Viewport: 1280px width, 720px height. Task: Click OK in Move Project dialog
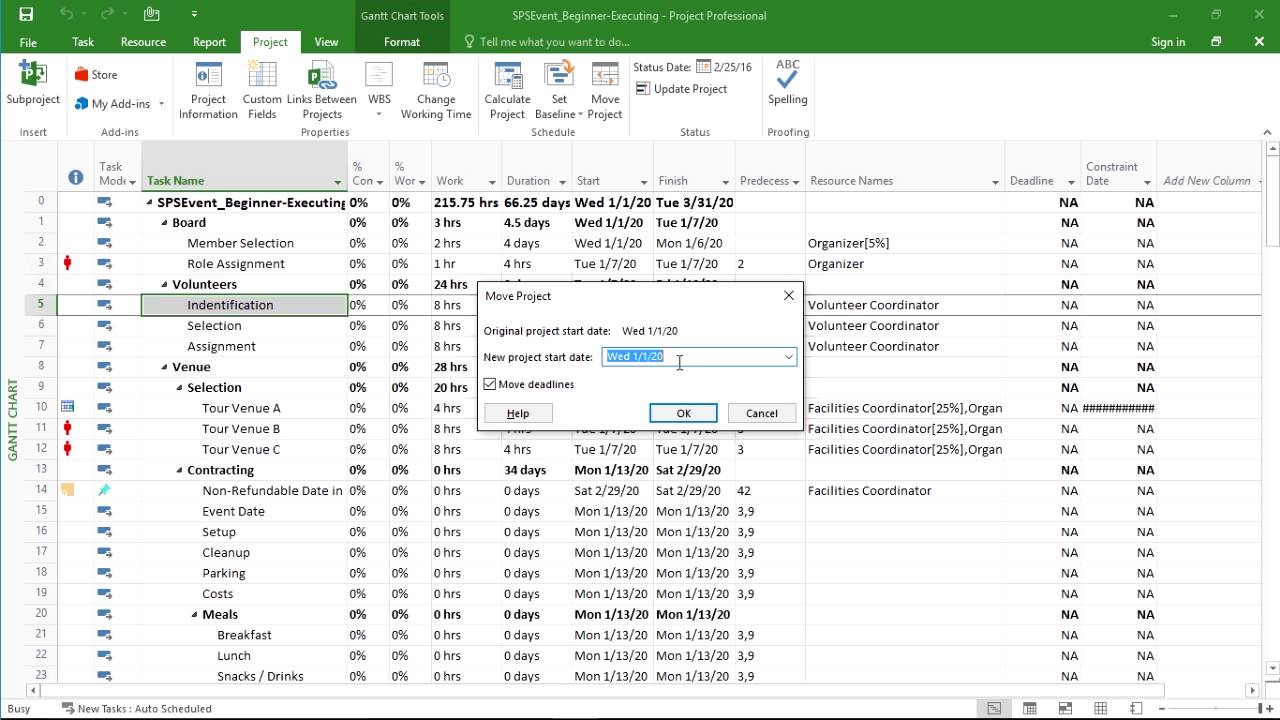683,413
